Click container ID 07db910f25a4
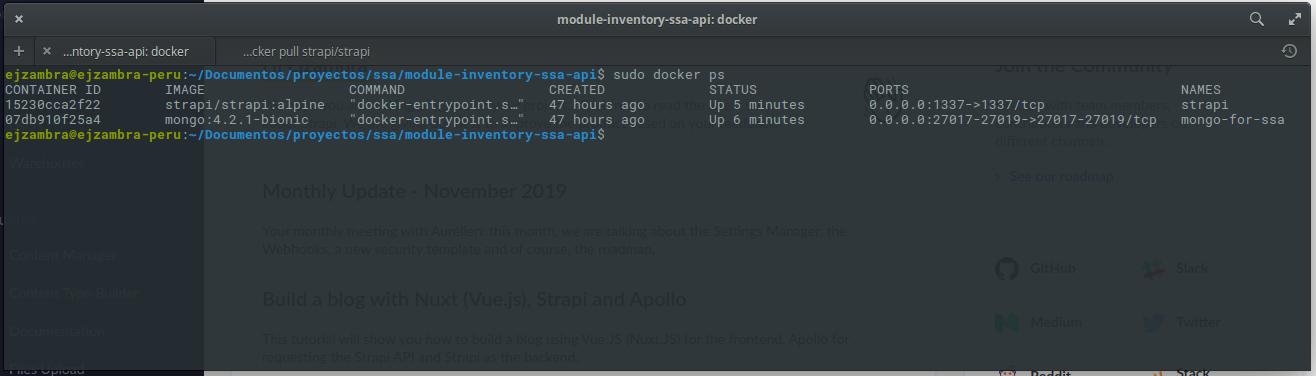1316x376 pixels. click(x=53, y=120)
